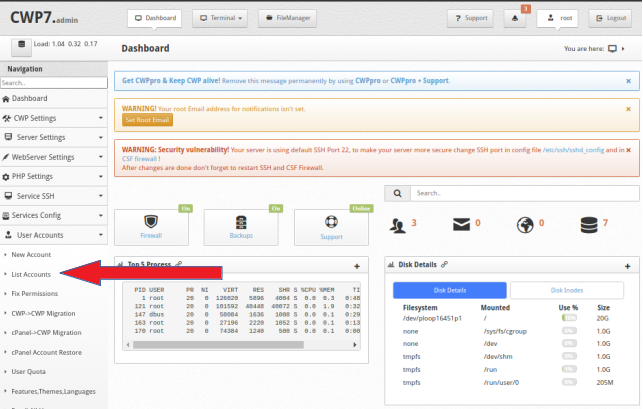Click the globe domains icon showing 0
This screenshot has height=409, width=643.
(x=525, y=225)
